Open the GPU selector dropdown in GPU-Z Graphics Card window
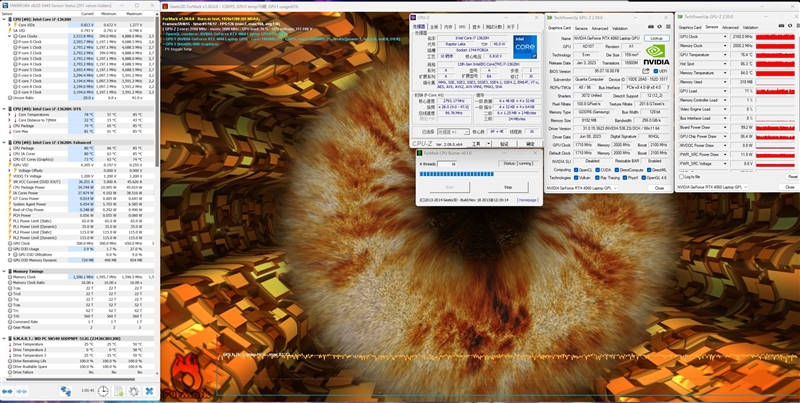Viewport: 800px width, 403px height. (x=581, y=188)
